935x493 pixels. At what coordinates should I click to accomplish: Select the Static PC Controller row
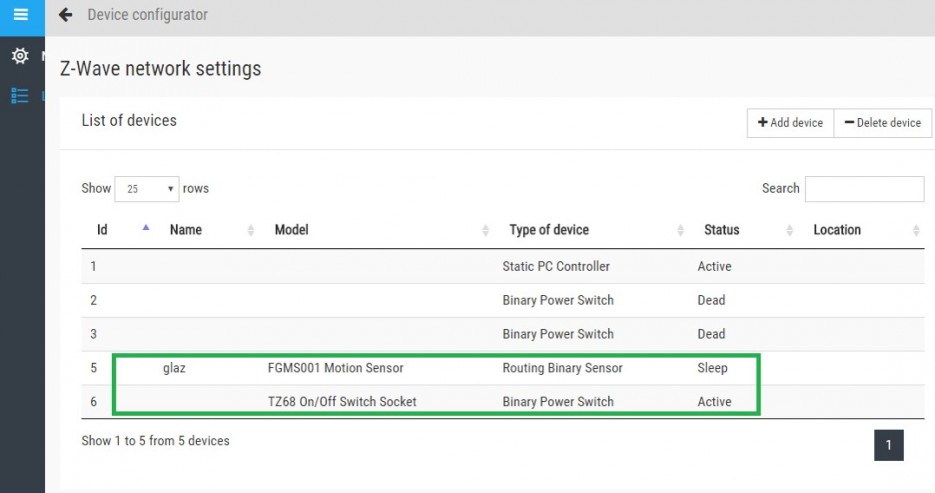point(503,266)
